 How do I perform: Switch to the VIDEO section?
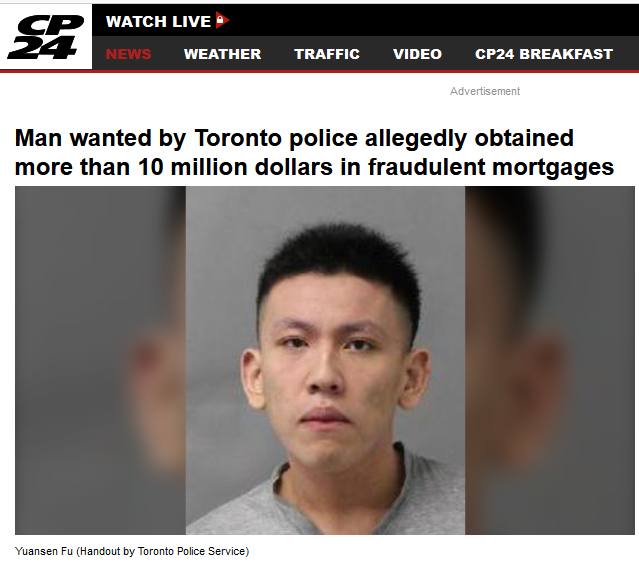tap(417, 54)
